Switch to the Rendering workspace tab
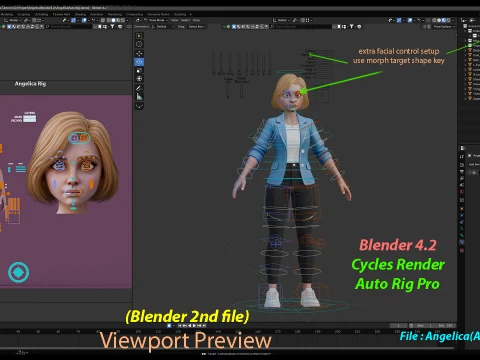This screenshot has height=360, width=480. (115, 14)
